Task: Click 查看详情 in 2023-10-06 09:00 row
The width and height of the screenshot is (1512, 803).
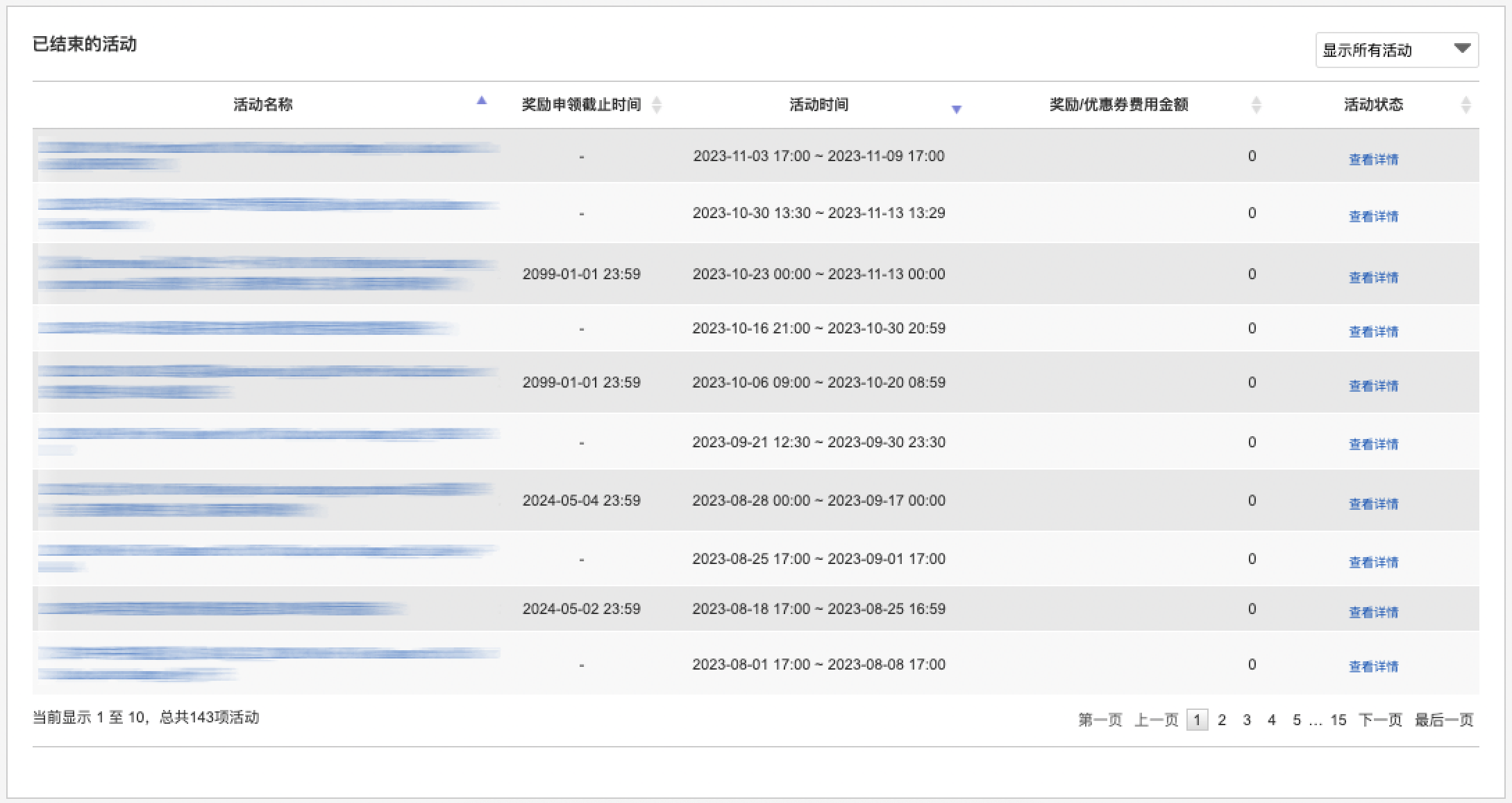Action: (1373, 386)
